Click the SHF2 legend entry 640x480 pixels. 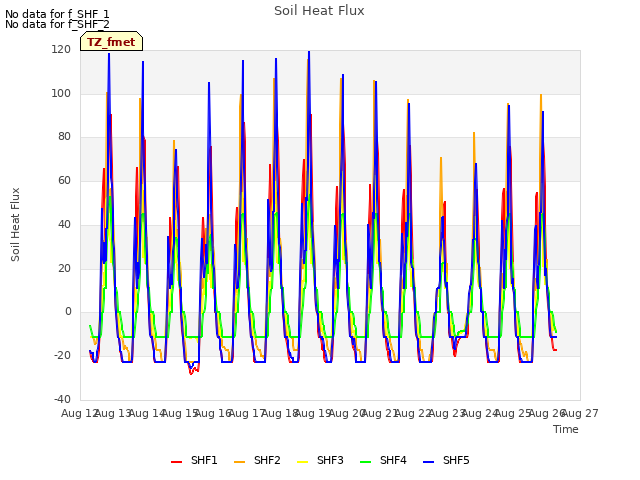[257, 461]
